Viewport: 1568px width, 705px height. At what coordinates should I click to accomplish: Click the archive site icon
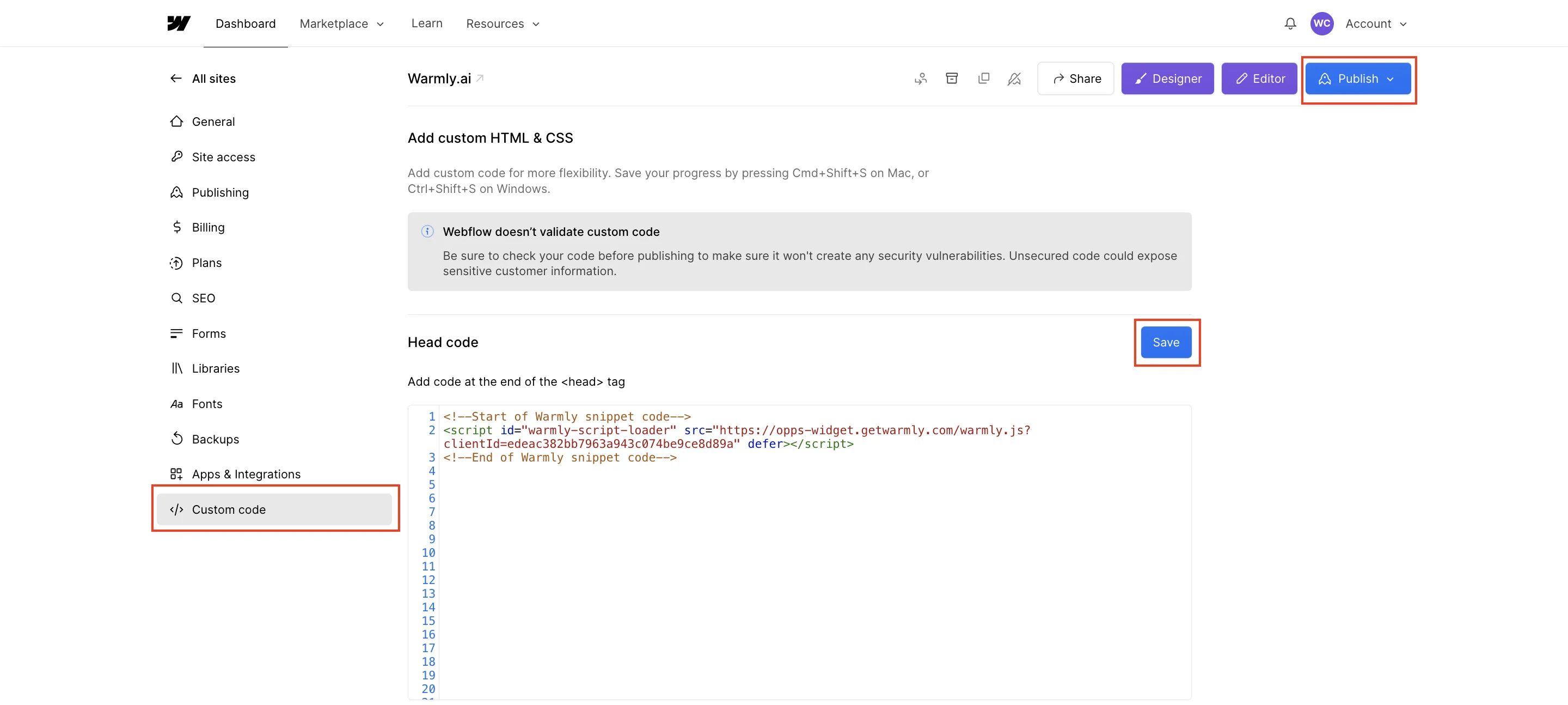pos(951,78)
